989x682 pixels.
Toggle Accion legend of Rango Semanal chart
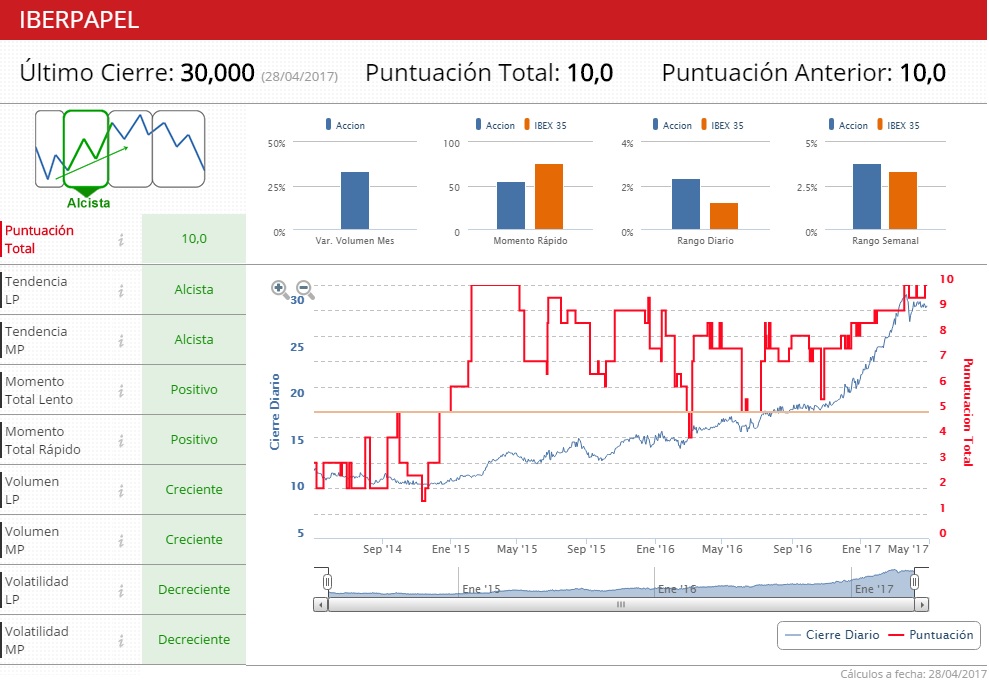(x=848, y=125)
